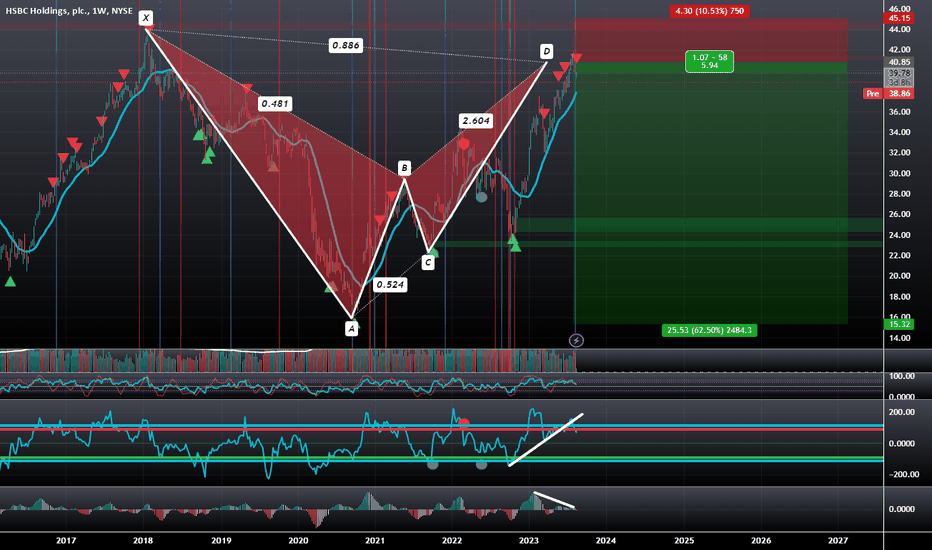Click the 0.886 ratio label

346,45
